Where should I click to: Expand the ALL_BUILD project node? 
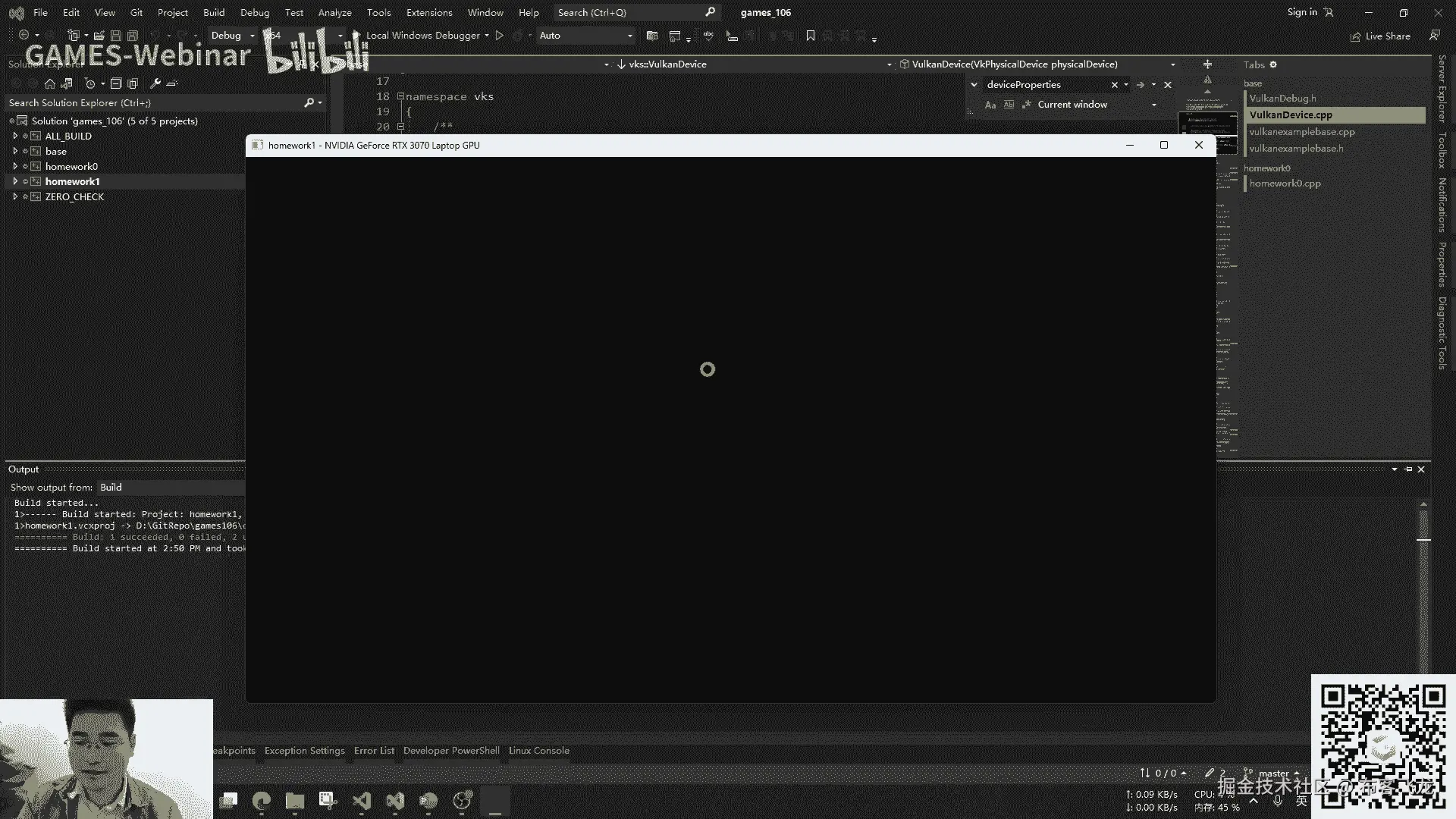coord(15,136)
